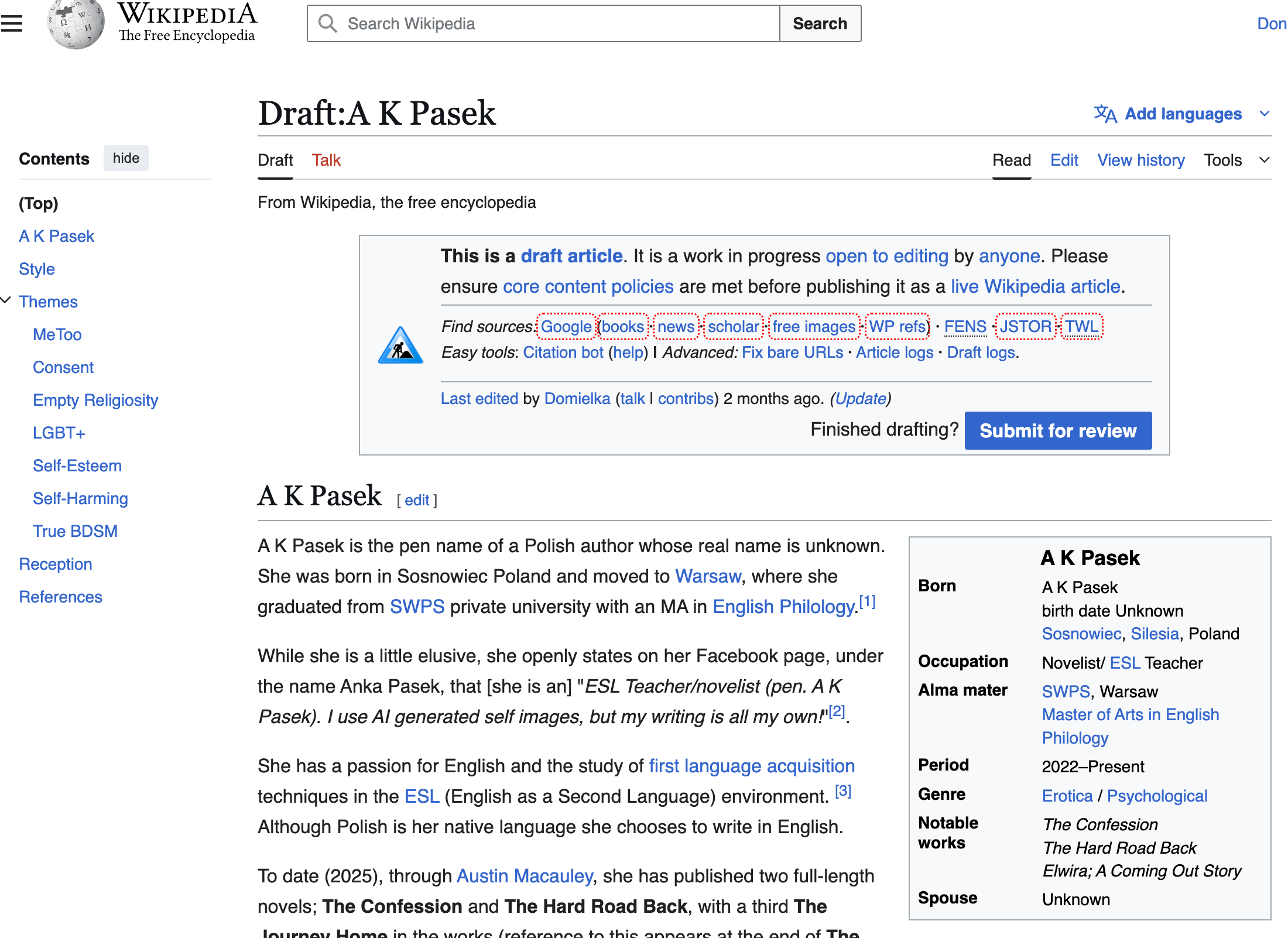Find sources via free images link
The image size is (1288, 938).
pyautogui.click(x=814, y=326)
